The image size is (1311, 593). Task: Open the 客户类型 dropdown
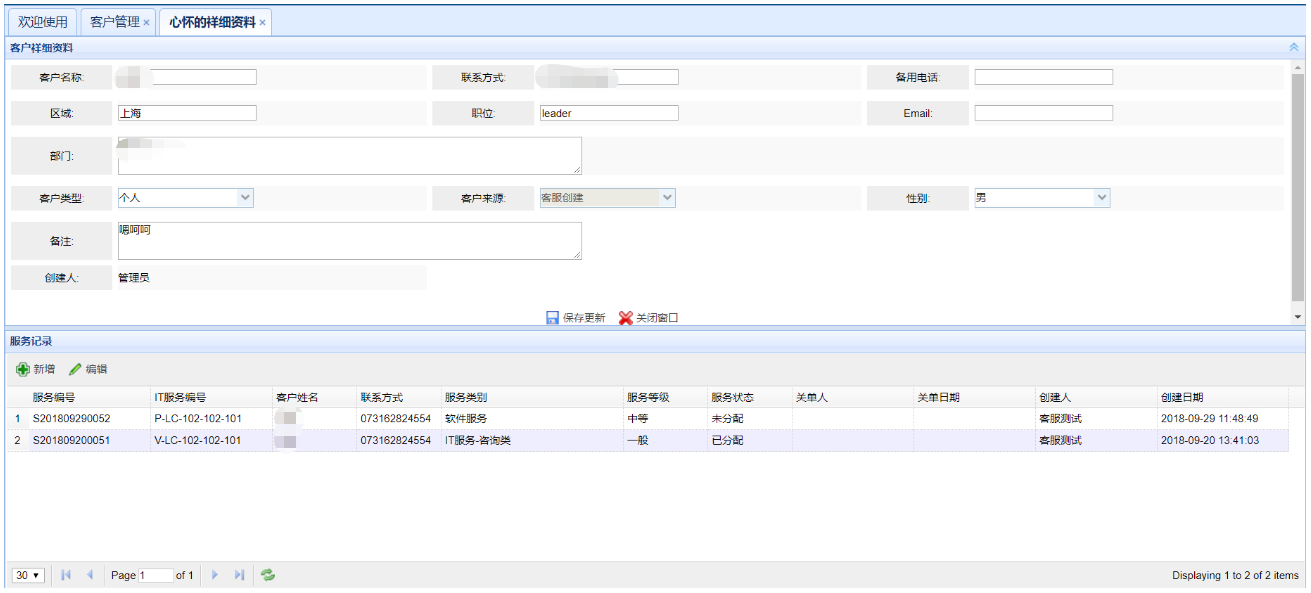[245, 198]
